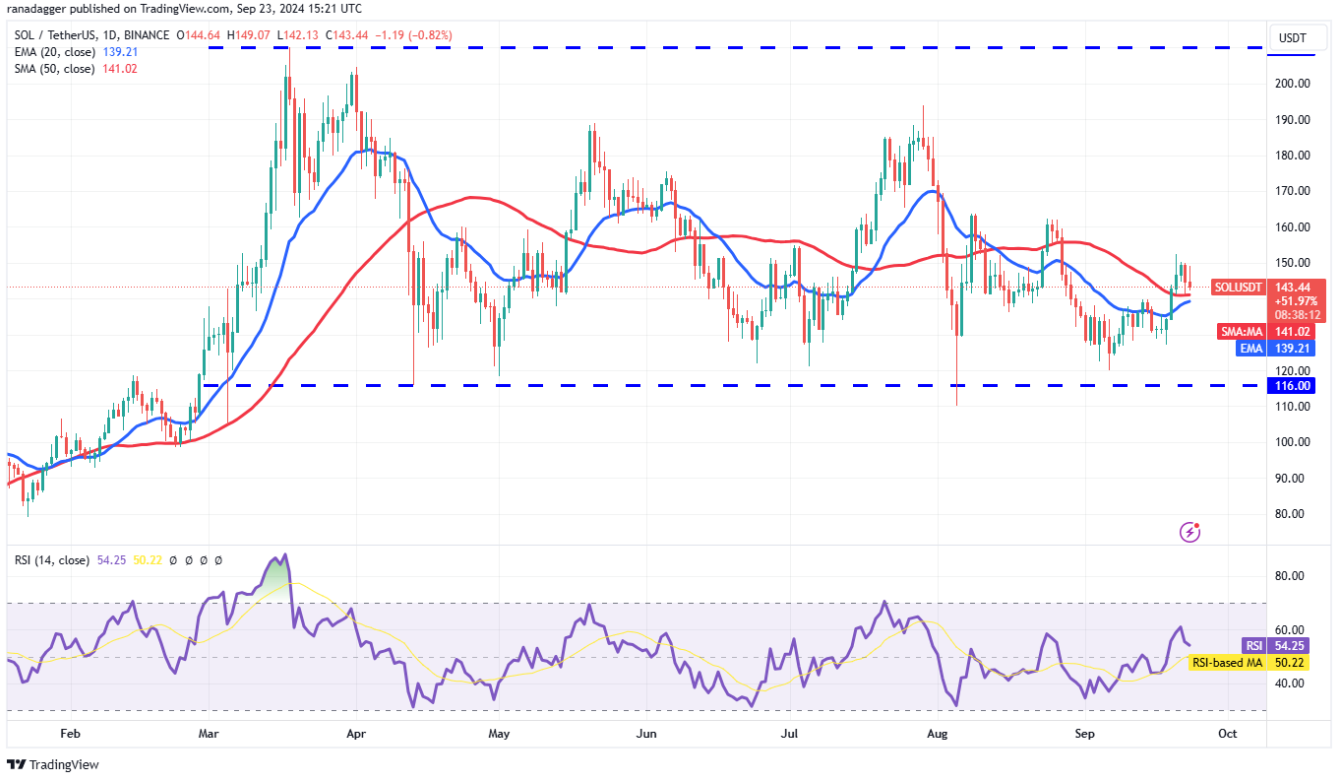This screenshot has width=1337, height=779.
Task: Click the RSI 80.00 scale label
Action: [x=1292, y=576]
